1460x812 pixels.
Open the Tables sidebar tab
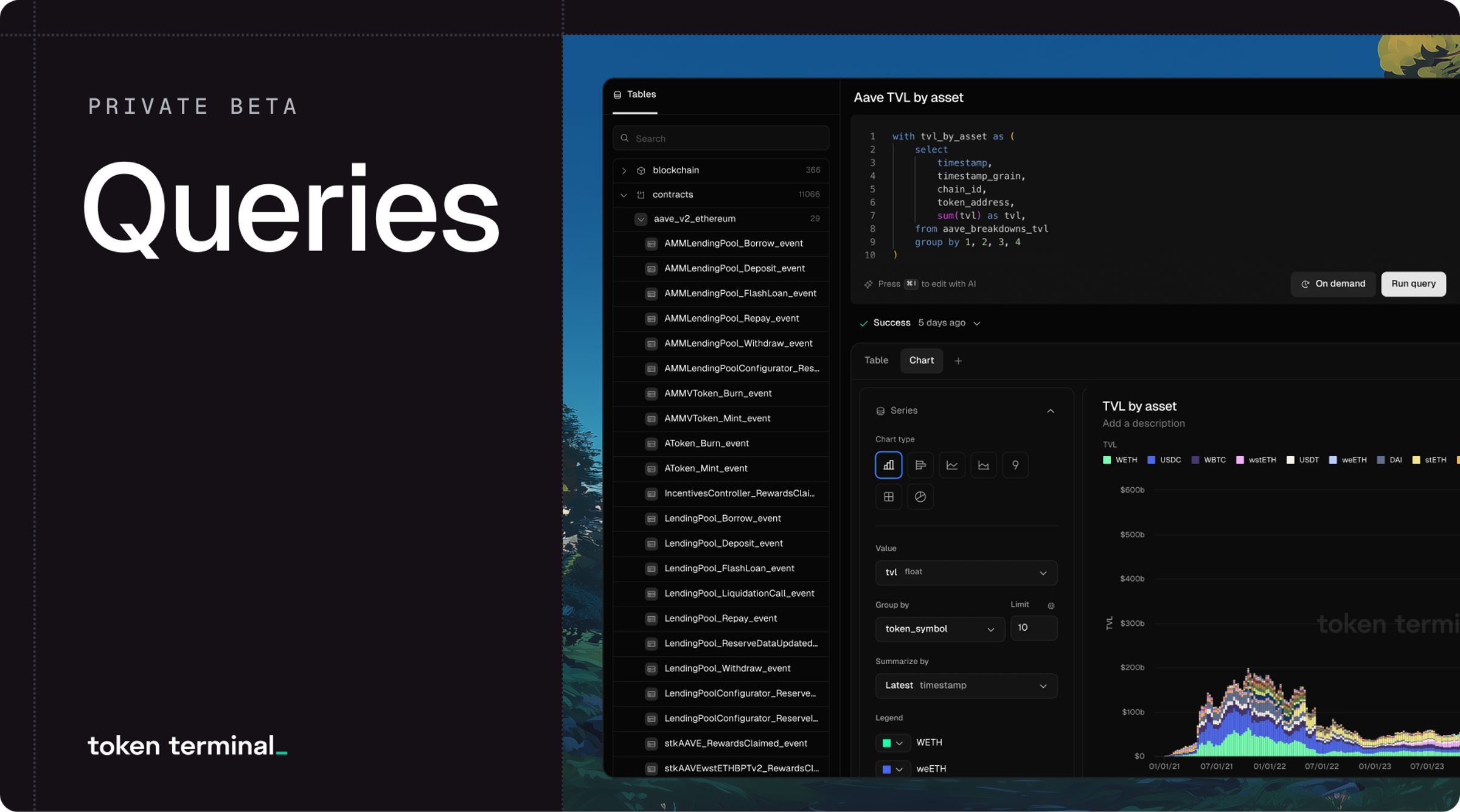click(x=634, y=95)
